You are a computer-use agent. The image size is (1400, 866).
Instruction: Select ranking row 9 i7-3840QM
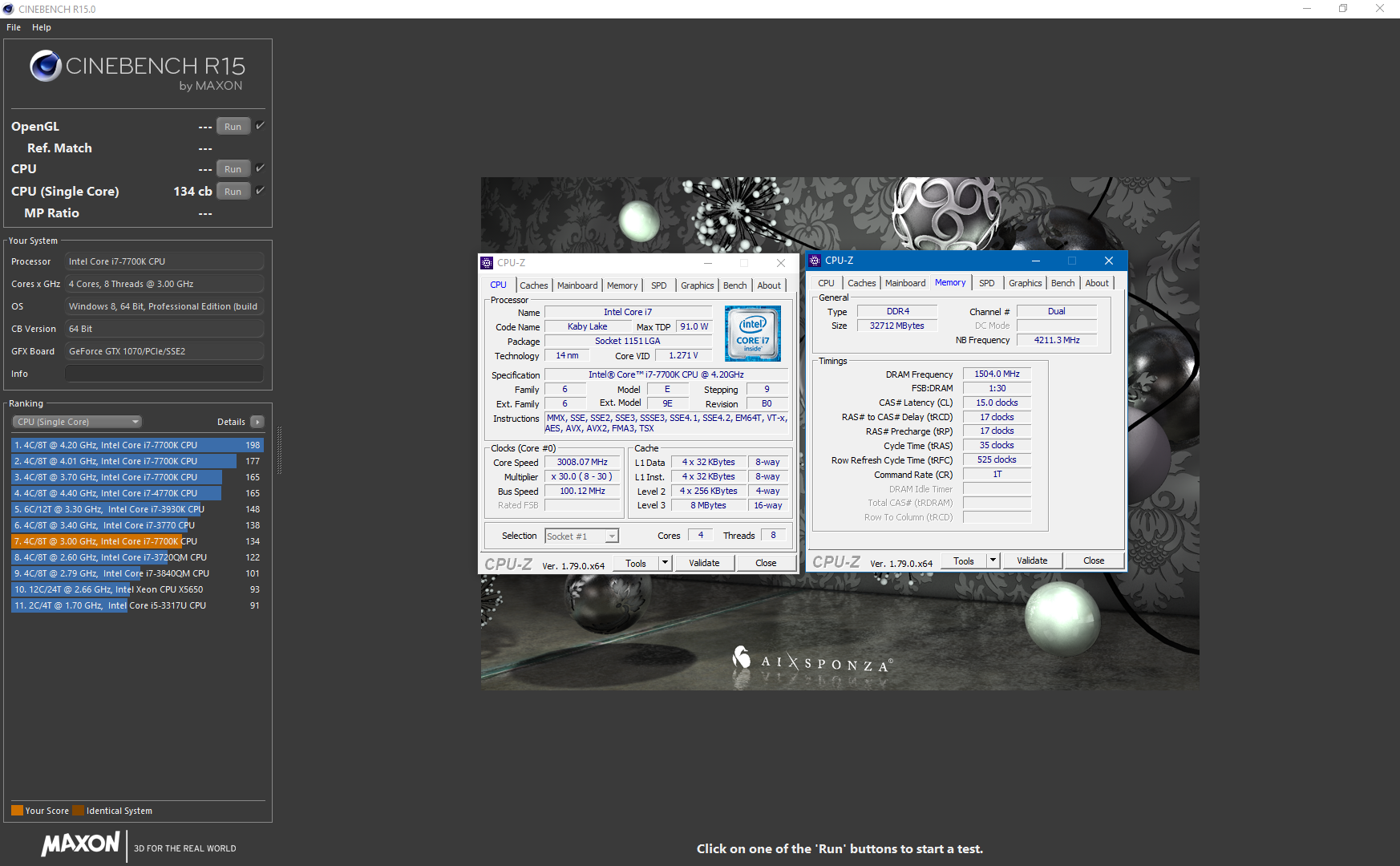point(137,573)
